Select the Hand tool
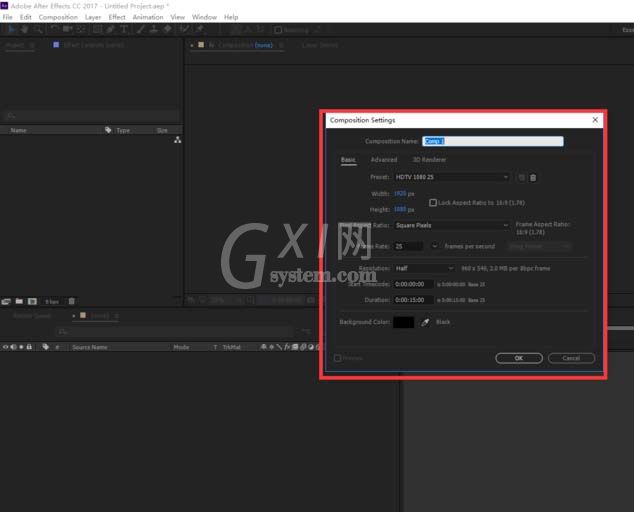The width and height of the screenshot is (634, 512). (24, 29)
